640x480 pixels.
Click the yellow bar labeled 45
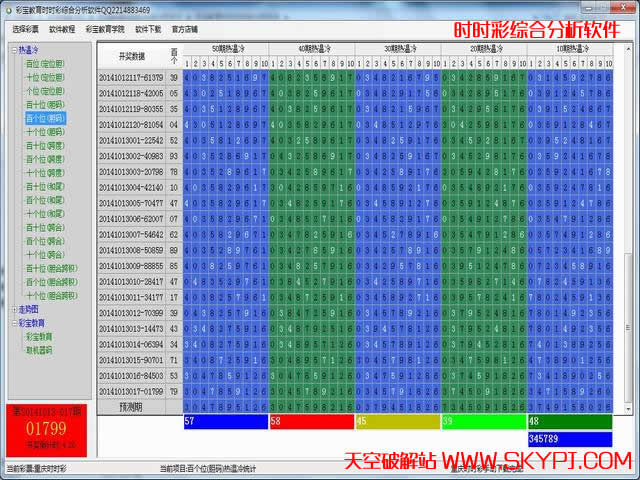coord(397,423)
